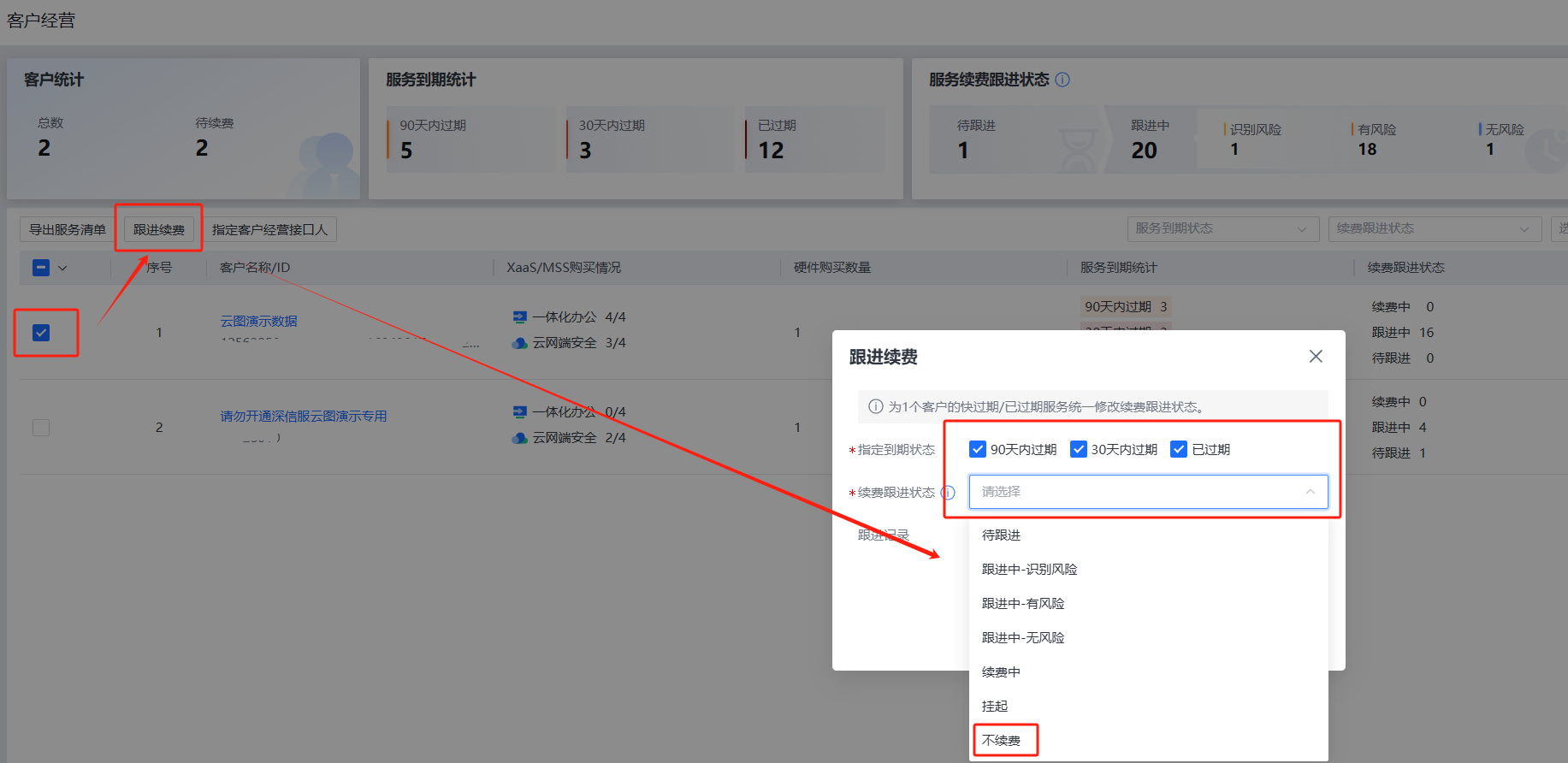Click info icon next to 续费跟进状态 label
Viewport: 1568px width, 763px height.
[x=948, y=493]
